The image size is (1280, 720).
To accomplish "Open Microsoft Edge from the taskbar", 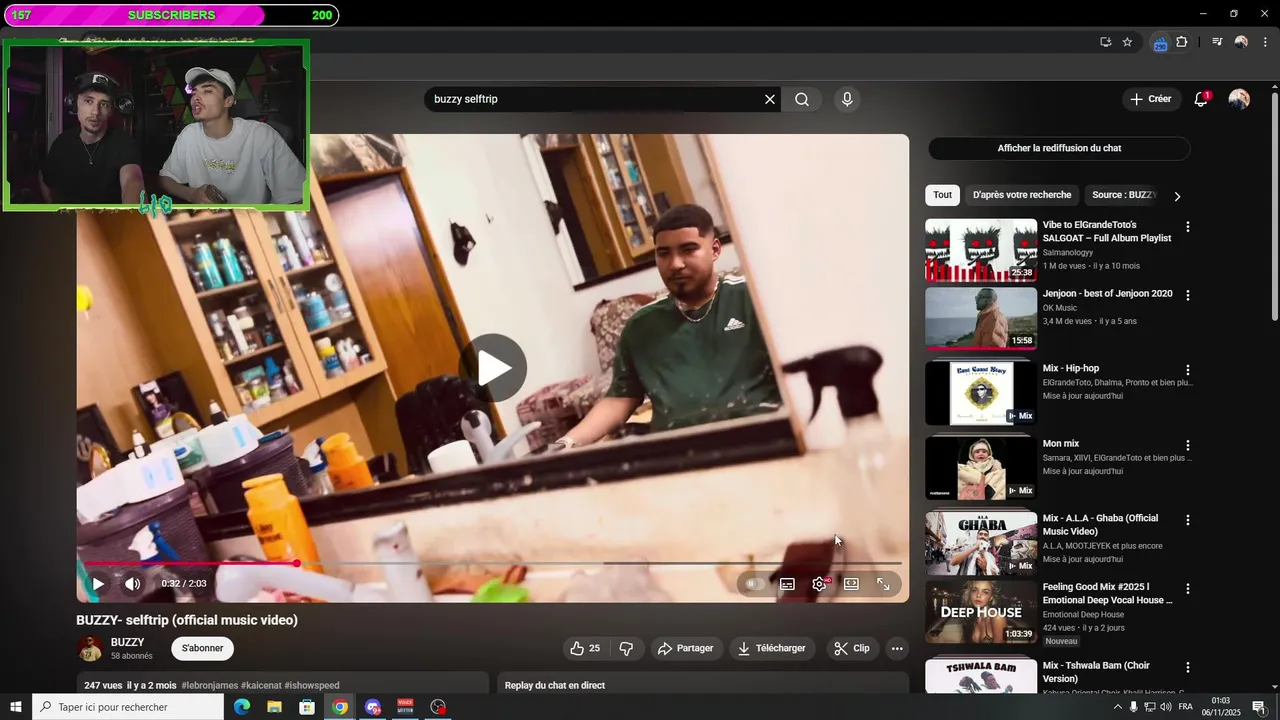I will click(x=241, y=707).
